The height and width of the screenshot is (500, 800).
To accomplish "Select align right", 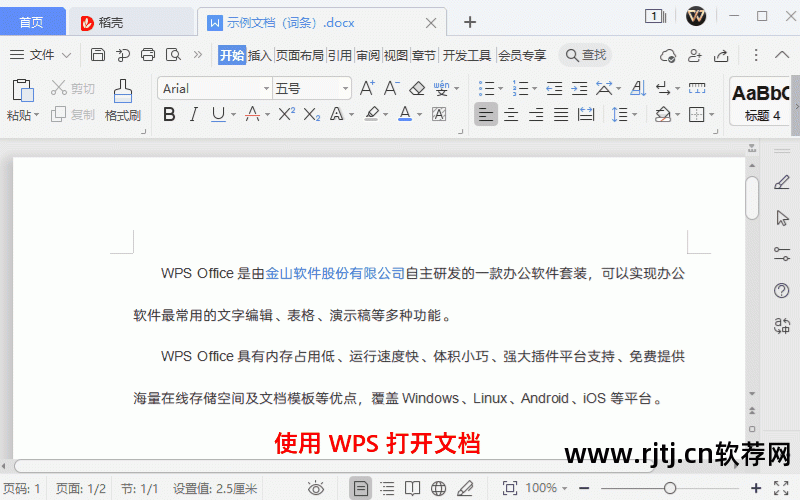I will tap(536, 114).
